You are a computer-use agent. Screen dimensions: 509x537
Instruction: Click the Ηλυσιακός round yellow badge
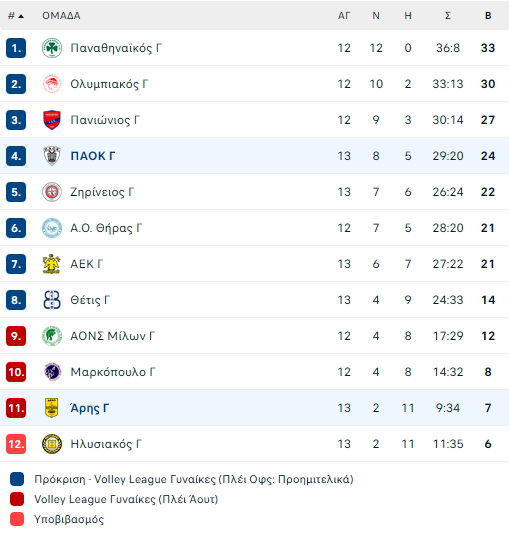[x=52, y=444]
